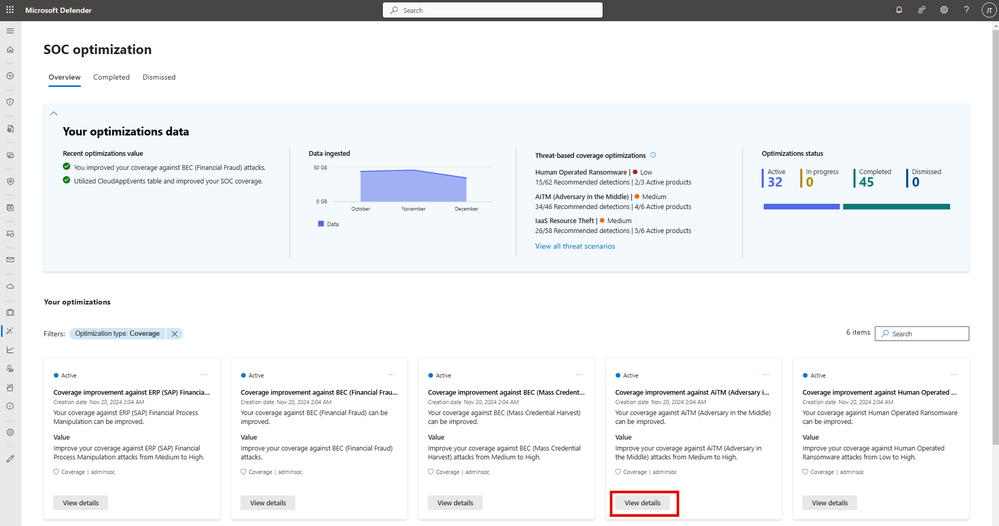This screenshot has width=999, height=526.
Task: Open help with the question mark icon
Action: coord(966,10)
